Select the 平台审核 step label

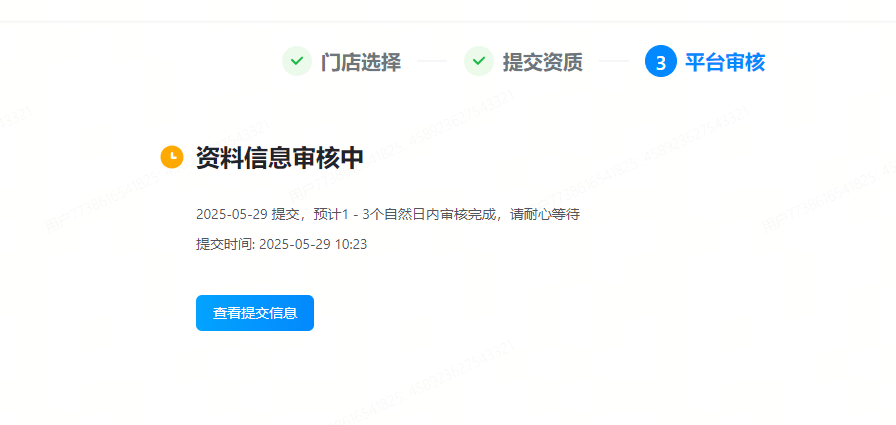coord(725,62)
